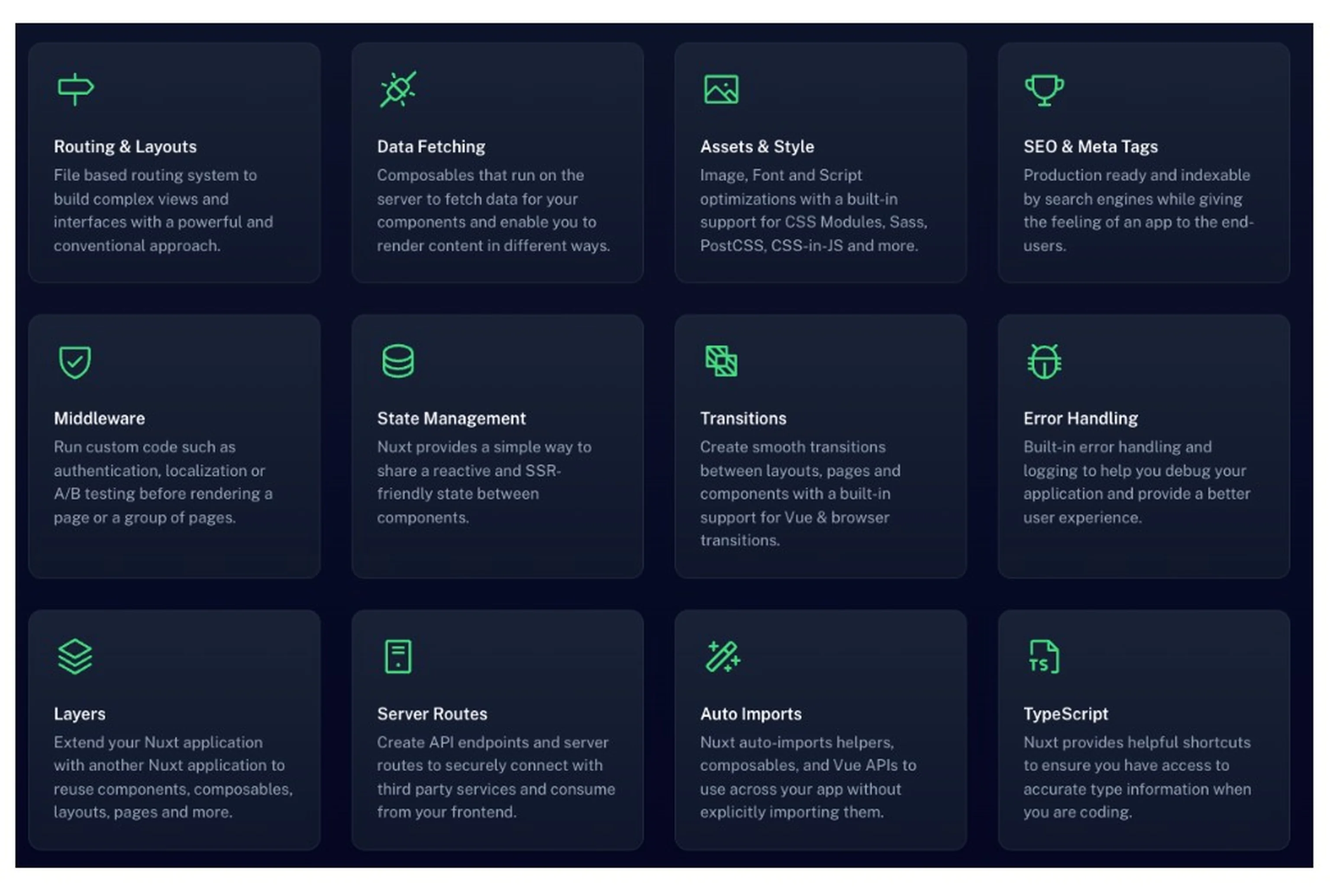1330x896 pixels.
Task: Select the Assets & Style image icon
Action: pyautogui.click(x=722, y=89)
